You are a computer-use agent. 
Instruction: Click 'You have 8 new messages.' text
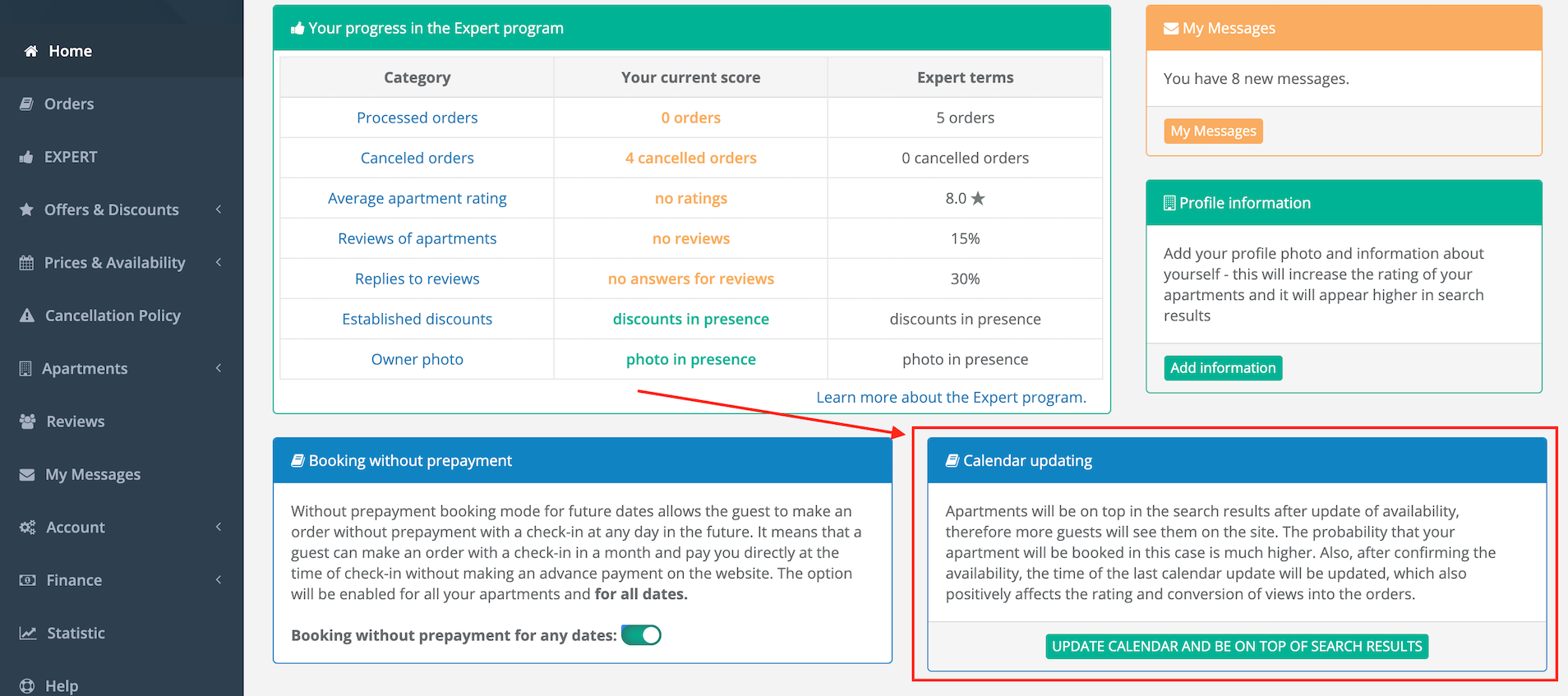(x=1256, y=79)
